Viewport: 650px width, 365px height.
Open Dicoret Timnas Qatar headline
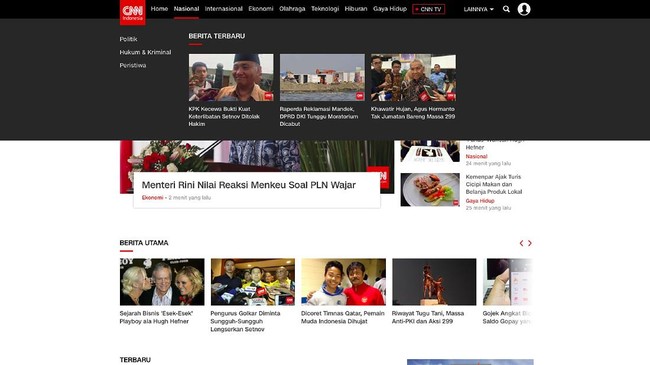(343, 317)
